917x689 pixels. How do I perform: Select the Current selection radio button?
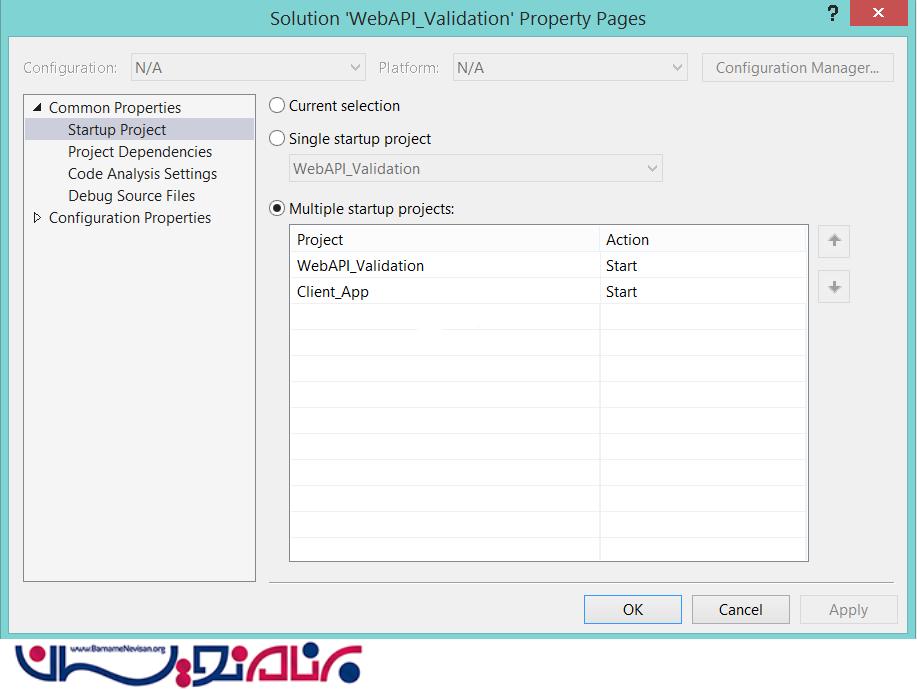coord(277,106)
